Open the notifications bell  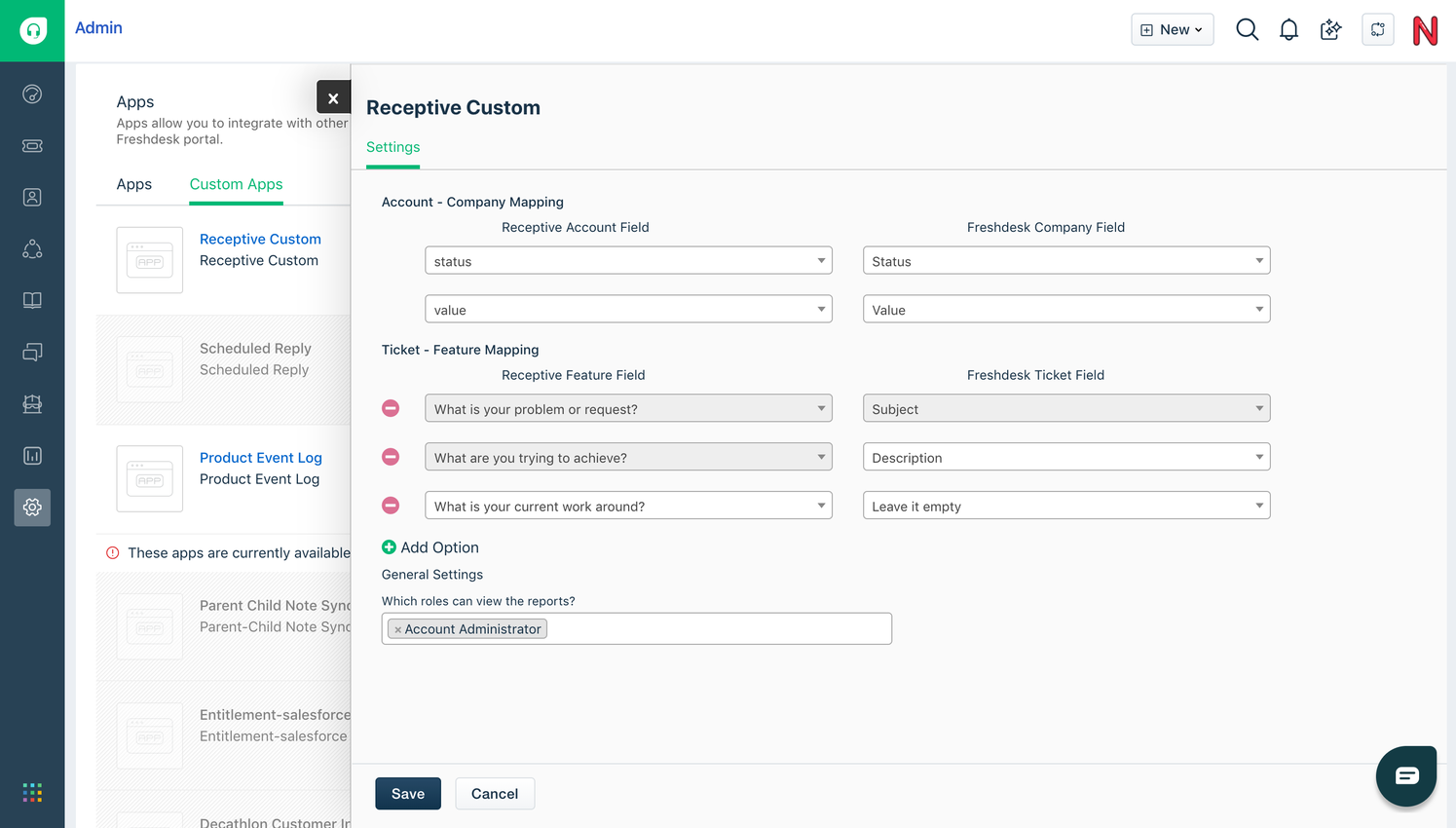pos(1288,29)
